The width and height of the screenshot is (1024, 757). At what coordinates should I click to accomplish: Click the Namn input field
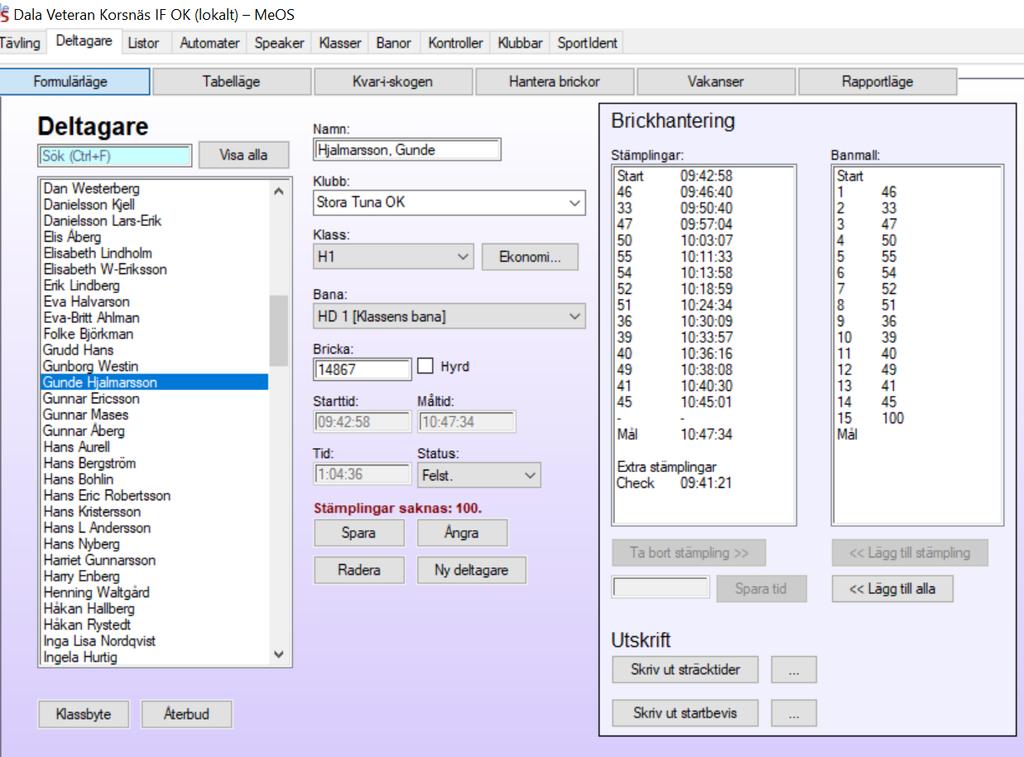coord(407,150)
